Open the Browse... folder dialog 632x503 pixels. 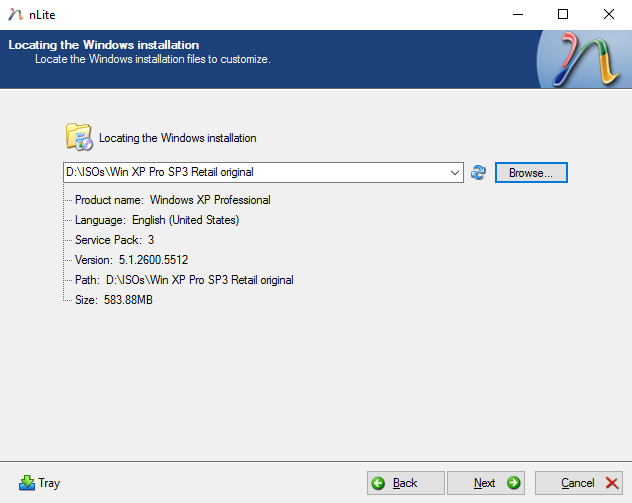[531, 173]
